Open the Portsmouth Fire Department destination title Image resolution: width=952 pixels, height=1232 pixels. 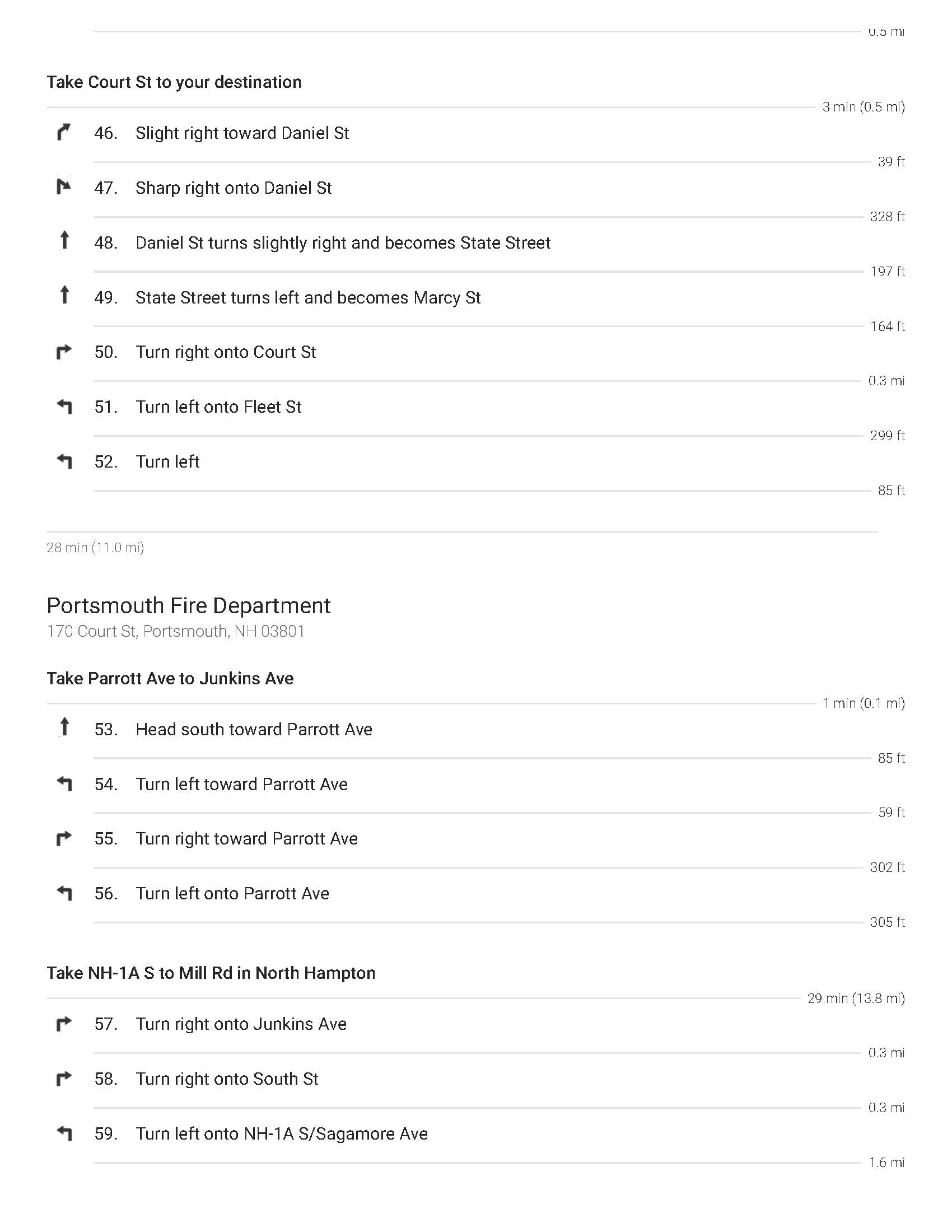pos(188,605)
